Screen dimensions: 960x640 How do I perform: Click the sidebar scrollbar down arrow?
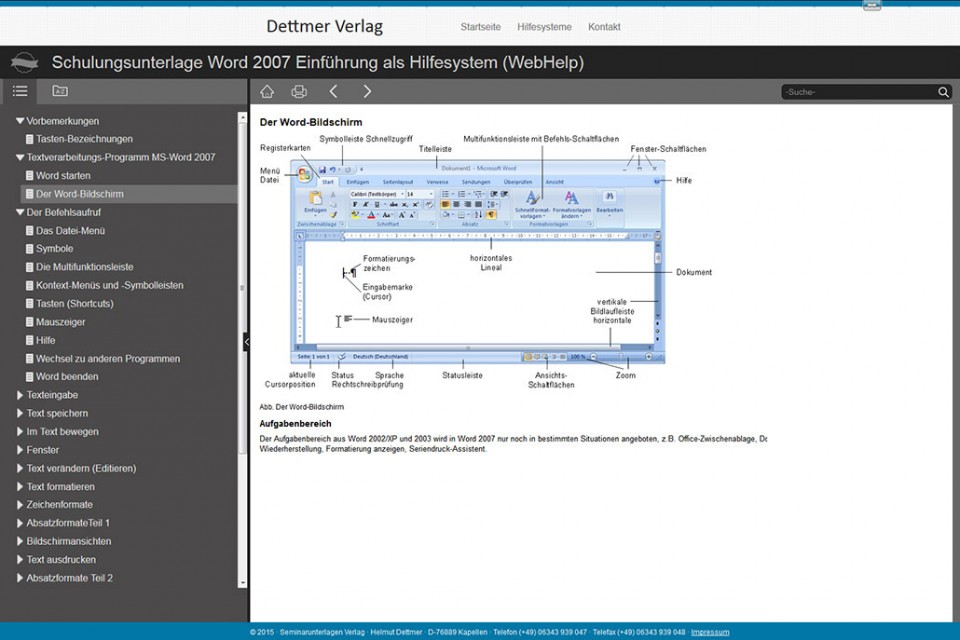point(242,582)
